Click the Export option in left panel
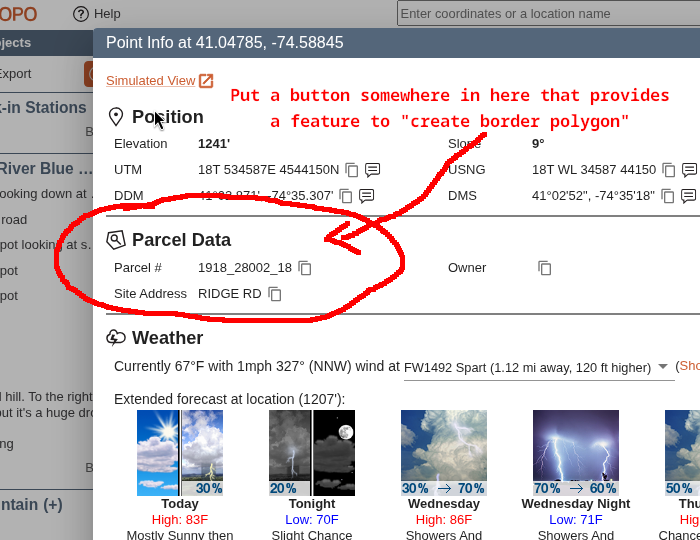Screen dimensions: 700x540 click(14, 74)
